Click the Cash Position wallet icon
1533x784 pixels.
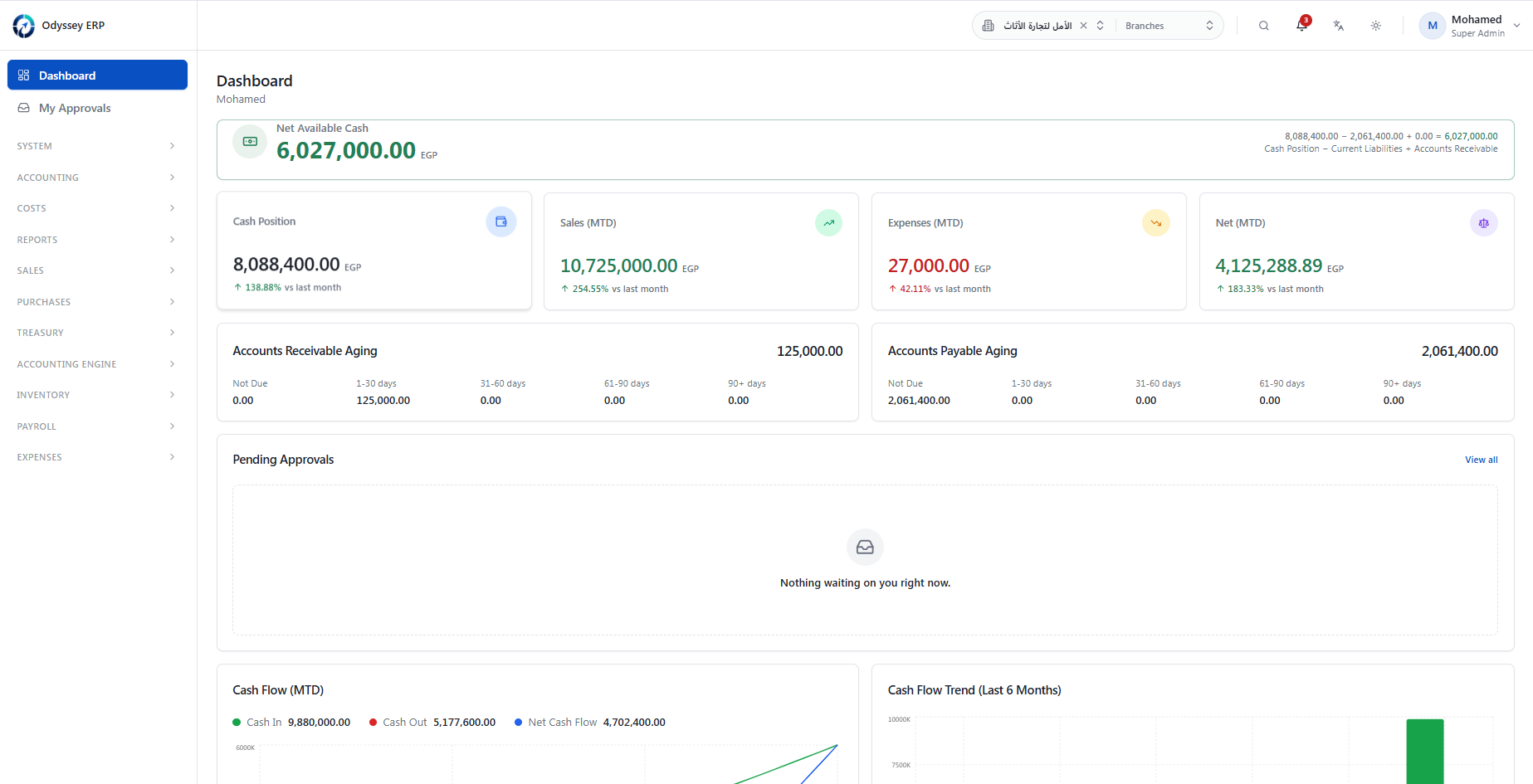501,222
